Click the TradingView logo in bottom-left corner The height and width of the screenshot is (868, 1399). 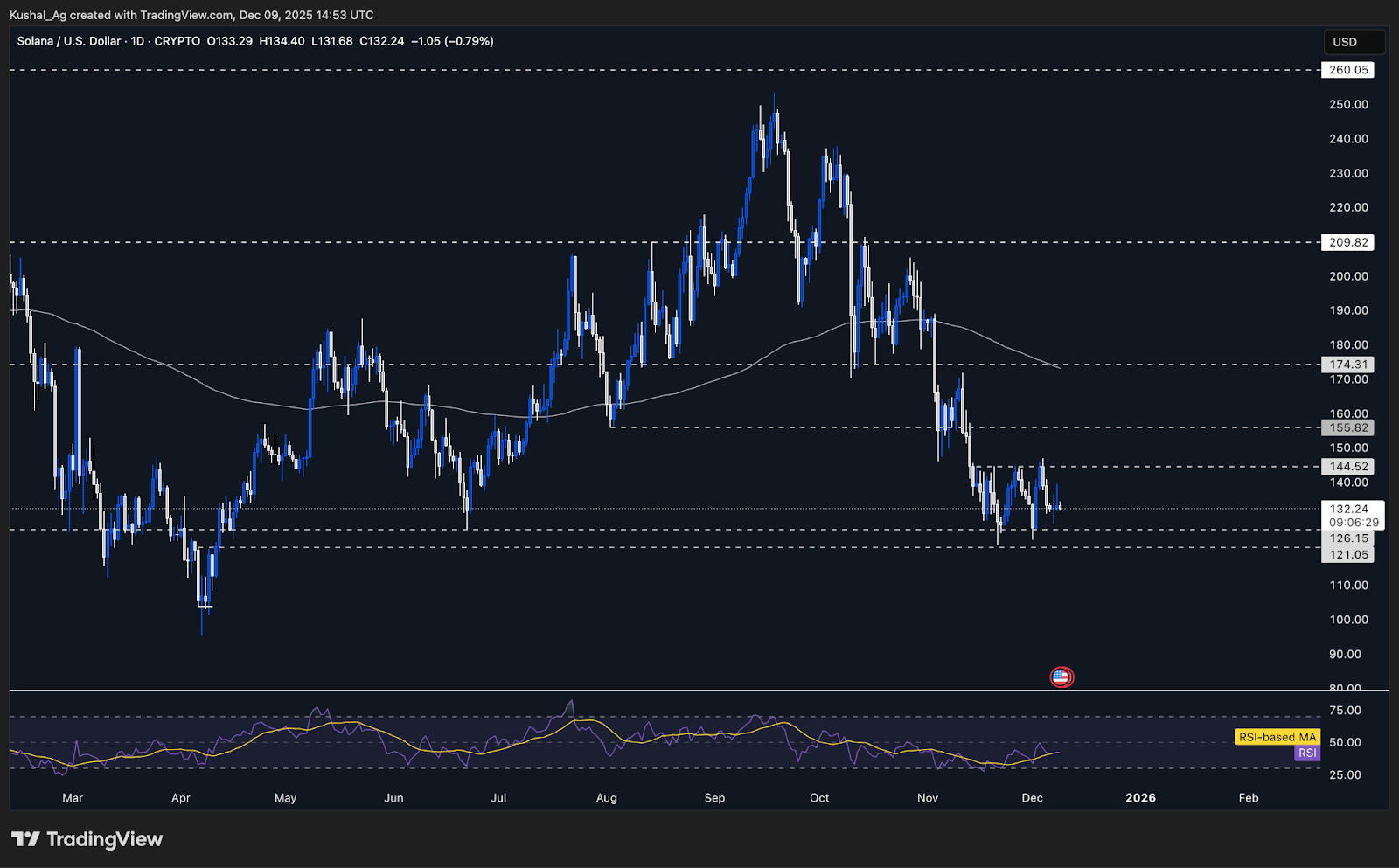pos(87,839)
